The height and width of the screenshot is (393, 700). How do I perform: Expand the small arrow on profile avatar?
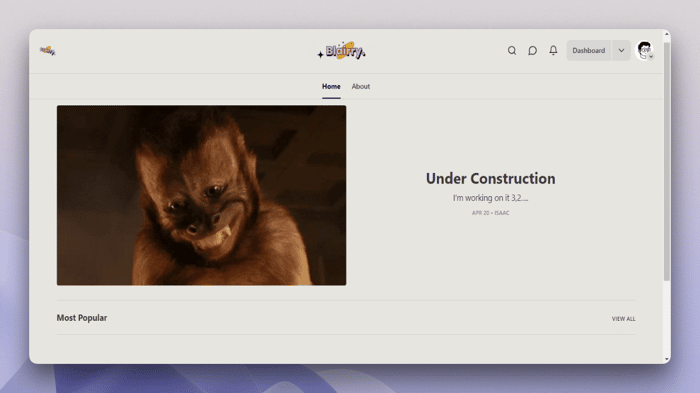point(651,57)
